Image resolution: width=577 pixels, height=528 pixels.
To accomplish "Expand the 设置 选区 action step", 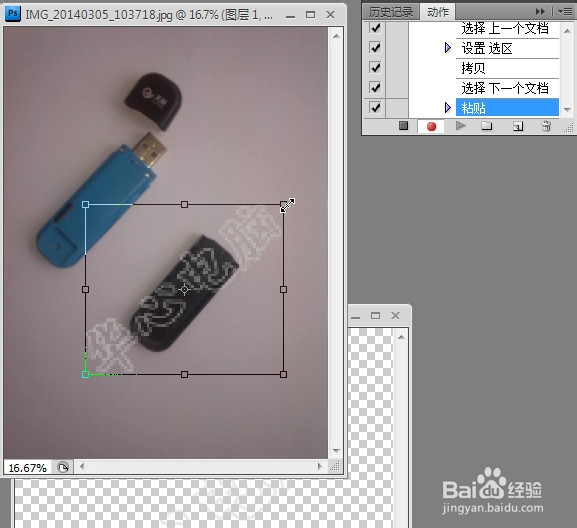I will pyautogui.click(x=447, y=47).
